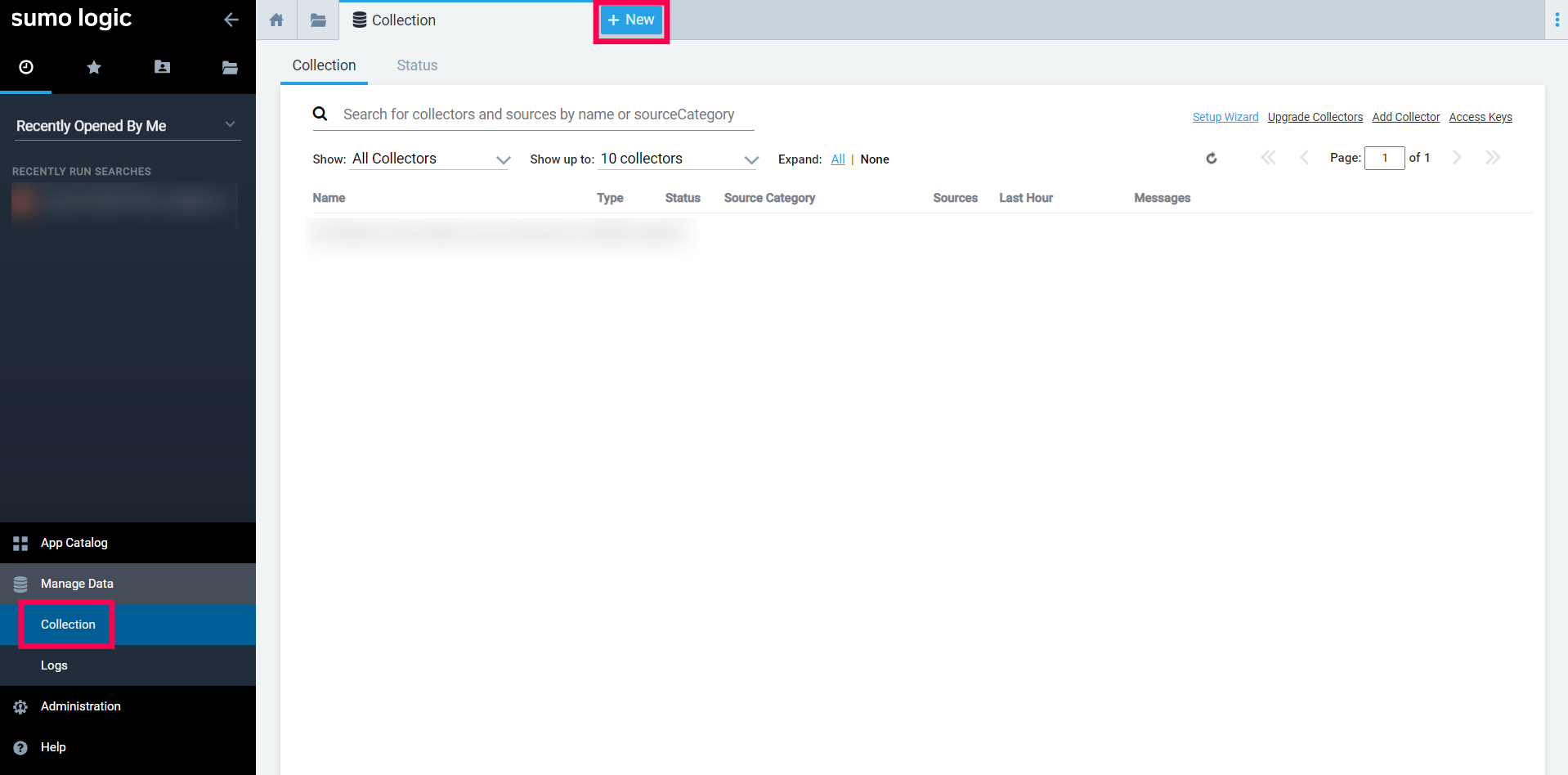Click the App Catalog grid icon

click(20, 543)
